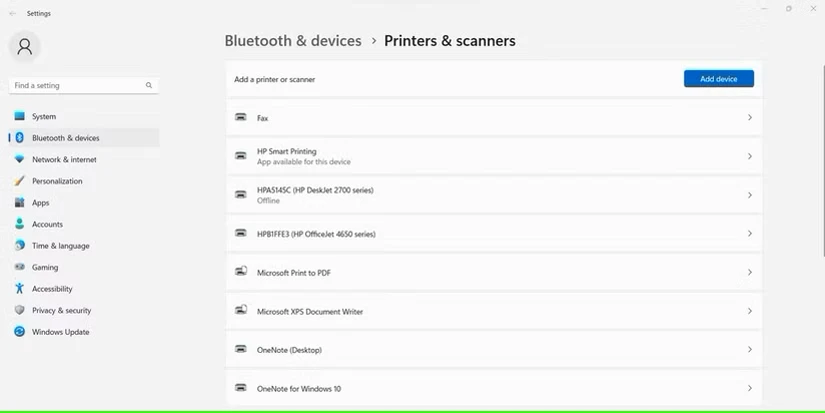The width and height of the screenshot is (825, 413).
Task: Open the OneNote (Desktop) chevron arrow
Action: 750,349
